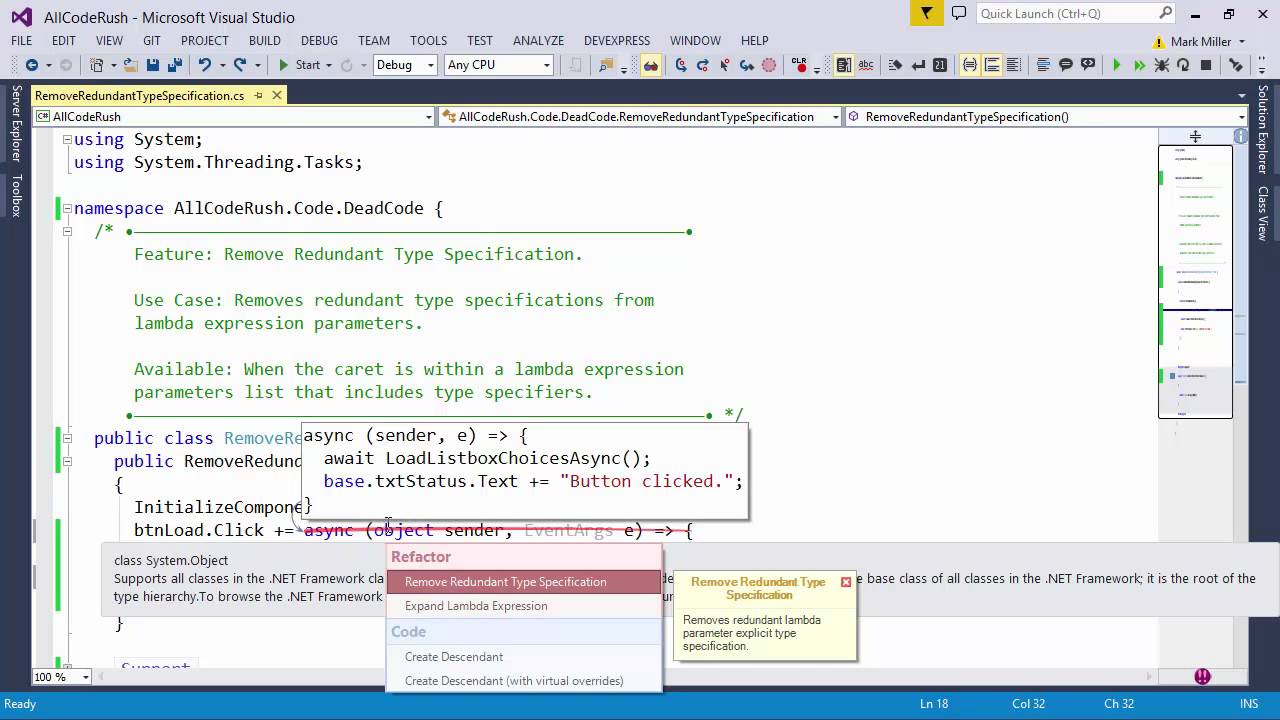The width and height of the screenshot is (1280, 720).
Task: Click the flashlight icon in toolbar
Action: point(1235,65)
